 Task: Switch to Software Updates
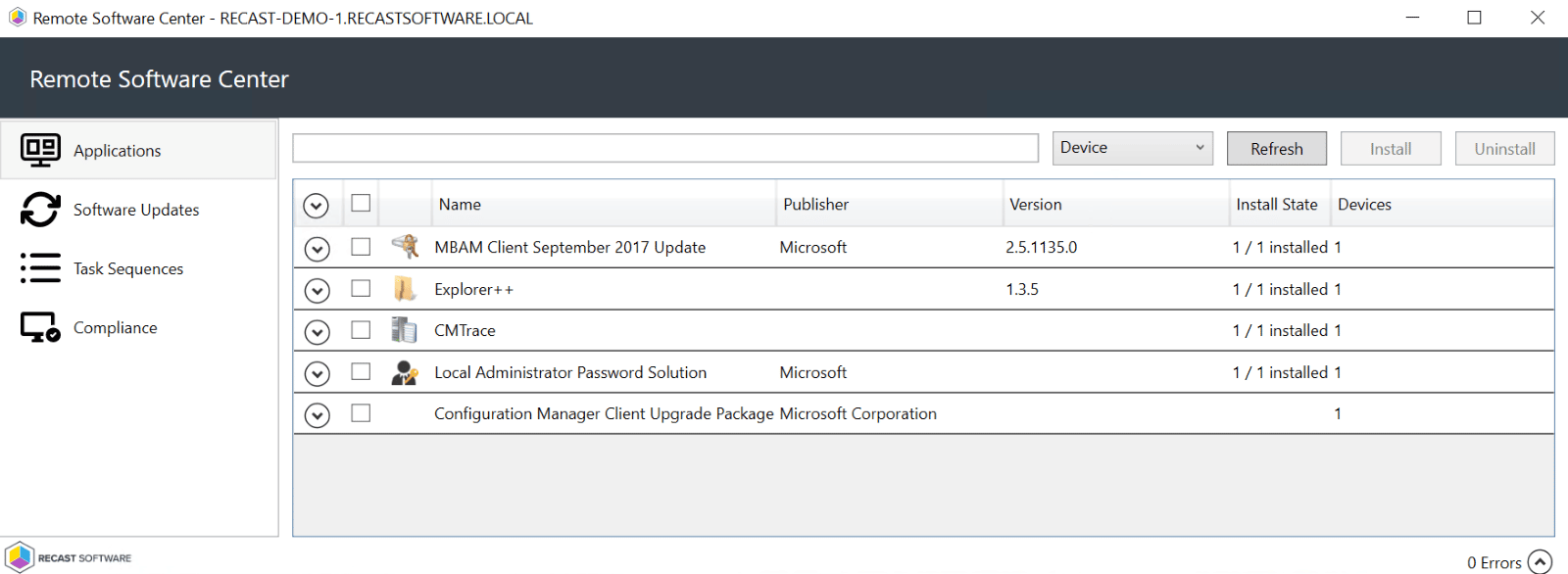[138, 210]
